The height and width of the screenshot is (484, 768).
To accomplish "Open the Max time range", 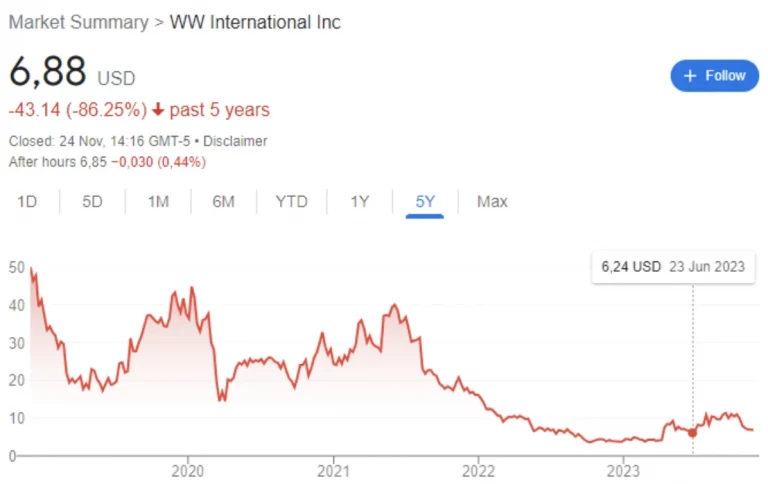I will pos(492,201).
